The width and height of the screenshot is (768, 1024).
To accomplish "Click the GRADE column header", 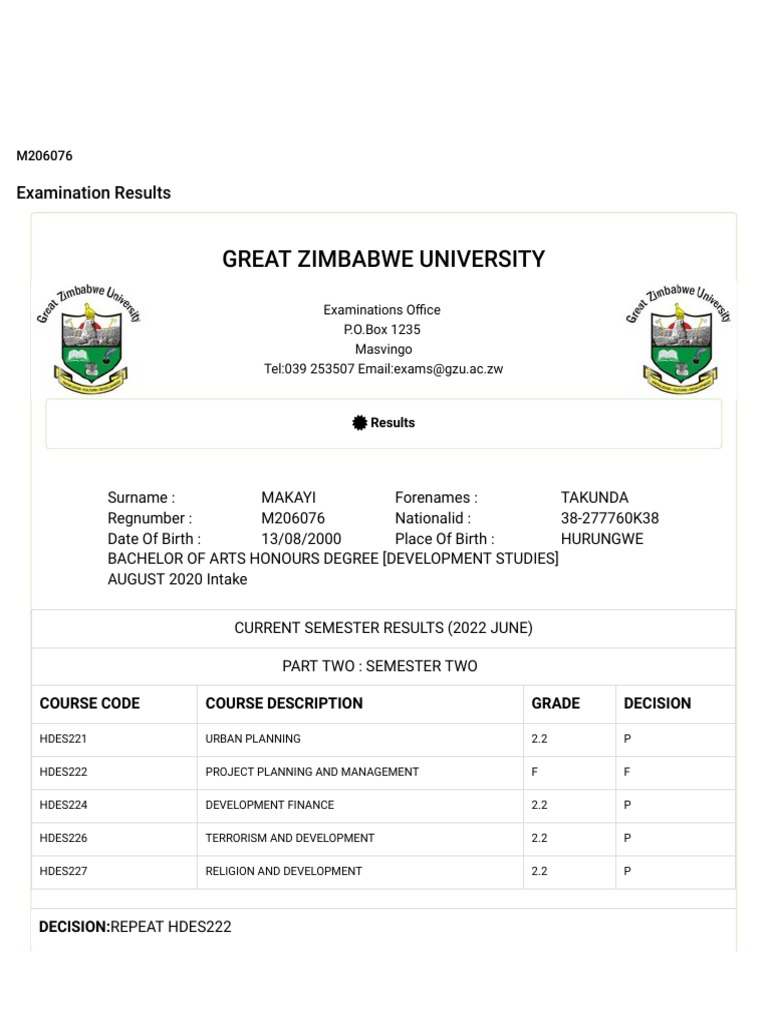I will point(555,703).
